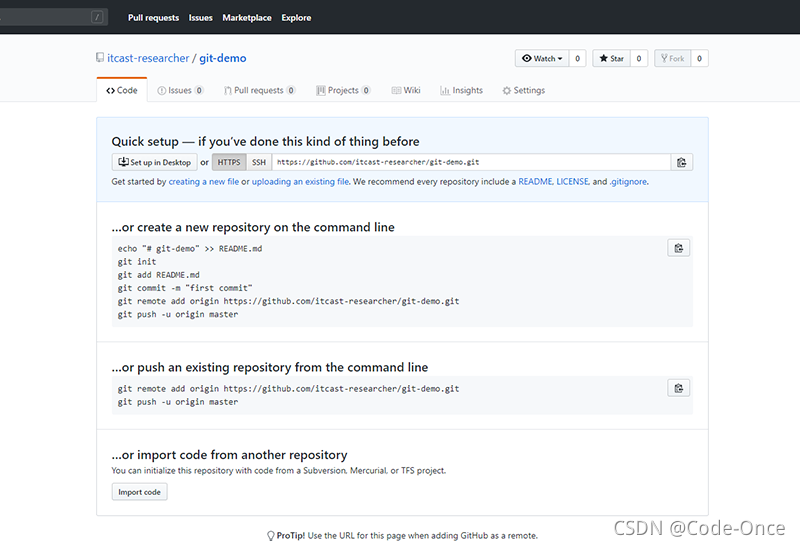This screenshot has height=546, width=800.
Task: Click the echo "# git-demo" >> README.md line
Action: [190, 249]
